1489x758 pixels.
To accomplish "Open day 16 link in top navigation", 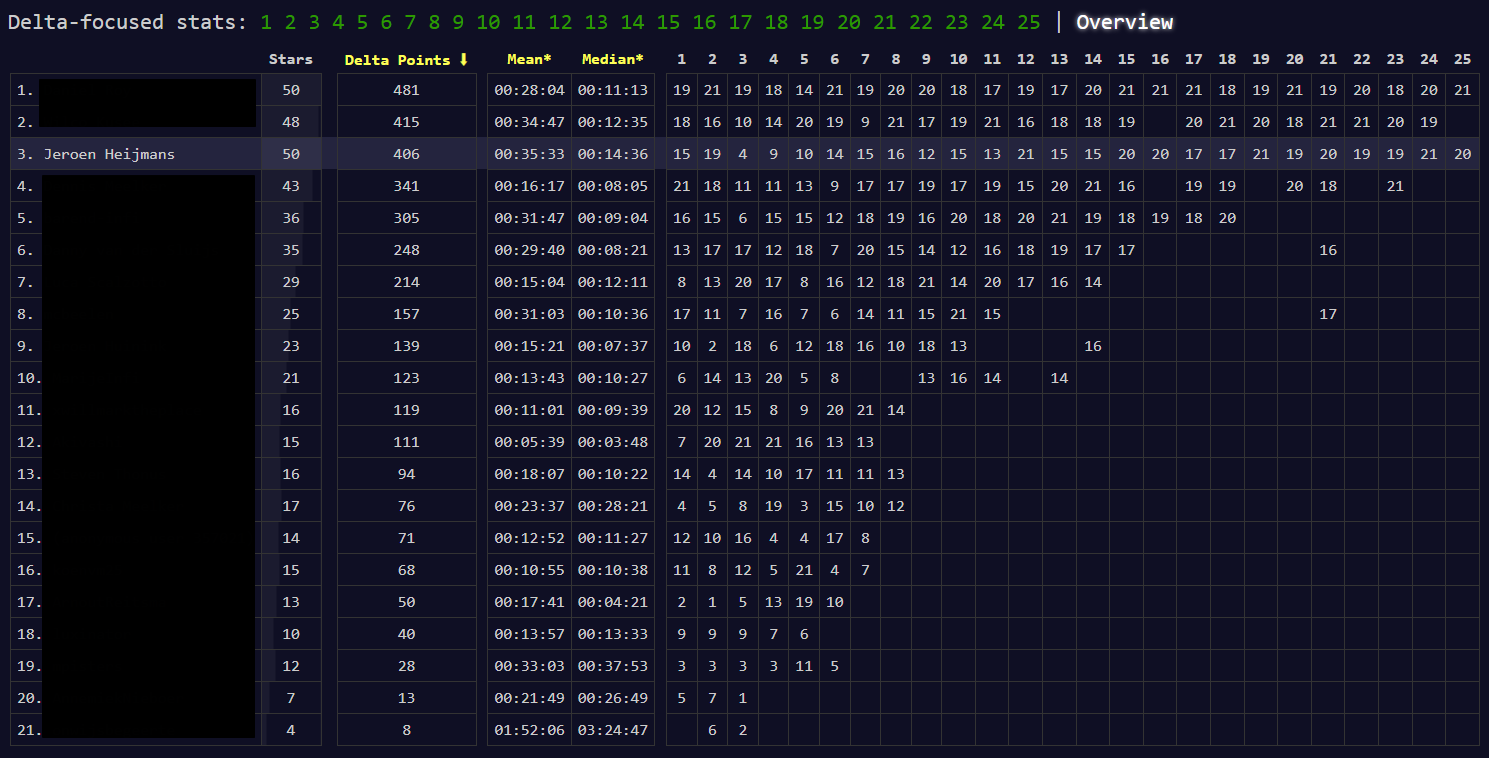I will coord(704,22).
